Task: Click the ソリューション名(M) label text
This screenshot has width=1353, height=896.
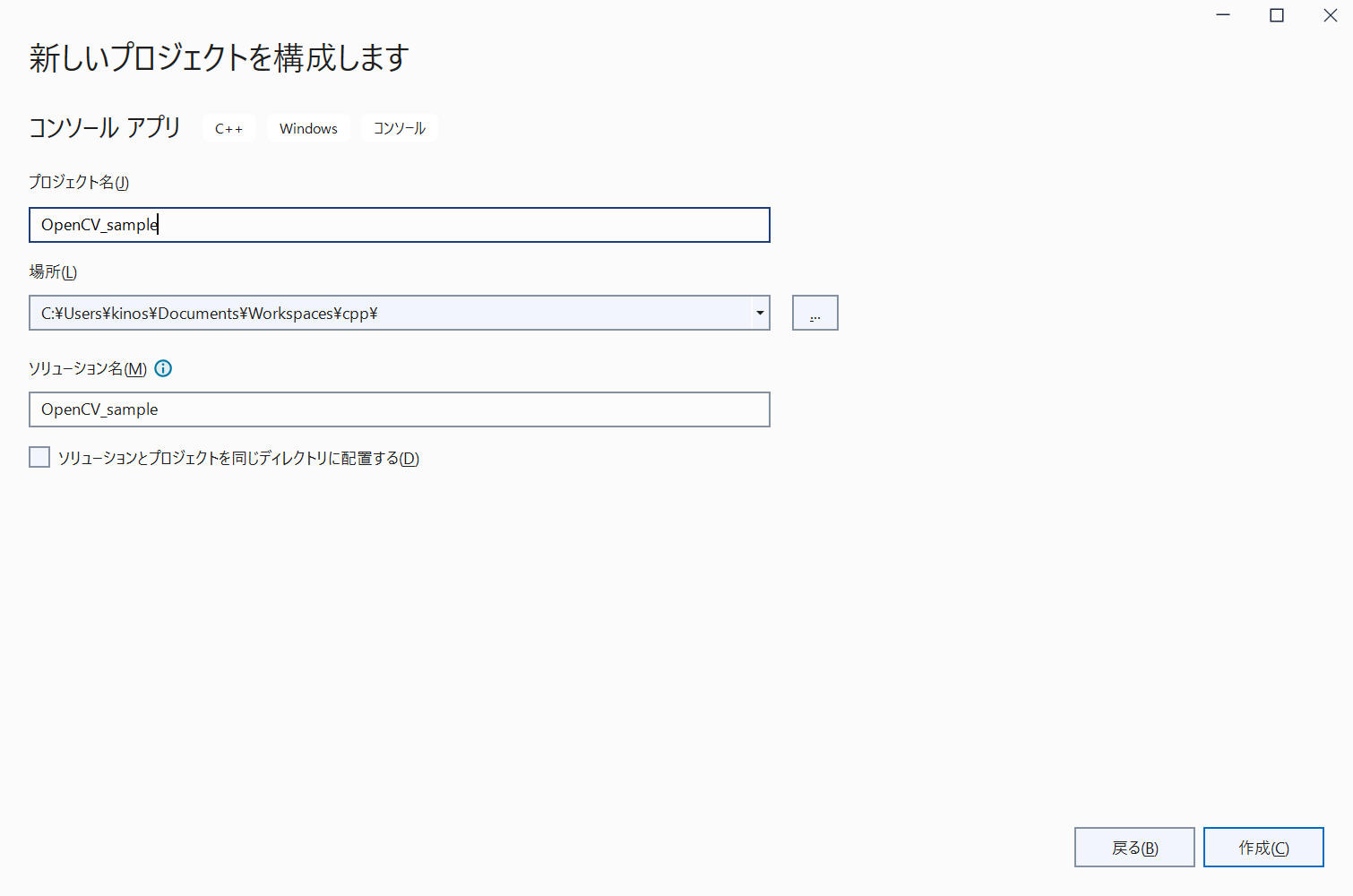Action: pos(88,369)
